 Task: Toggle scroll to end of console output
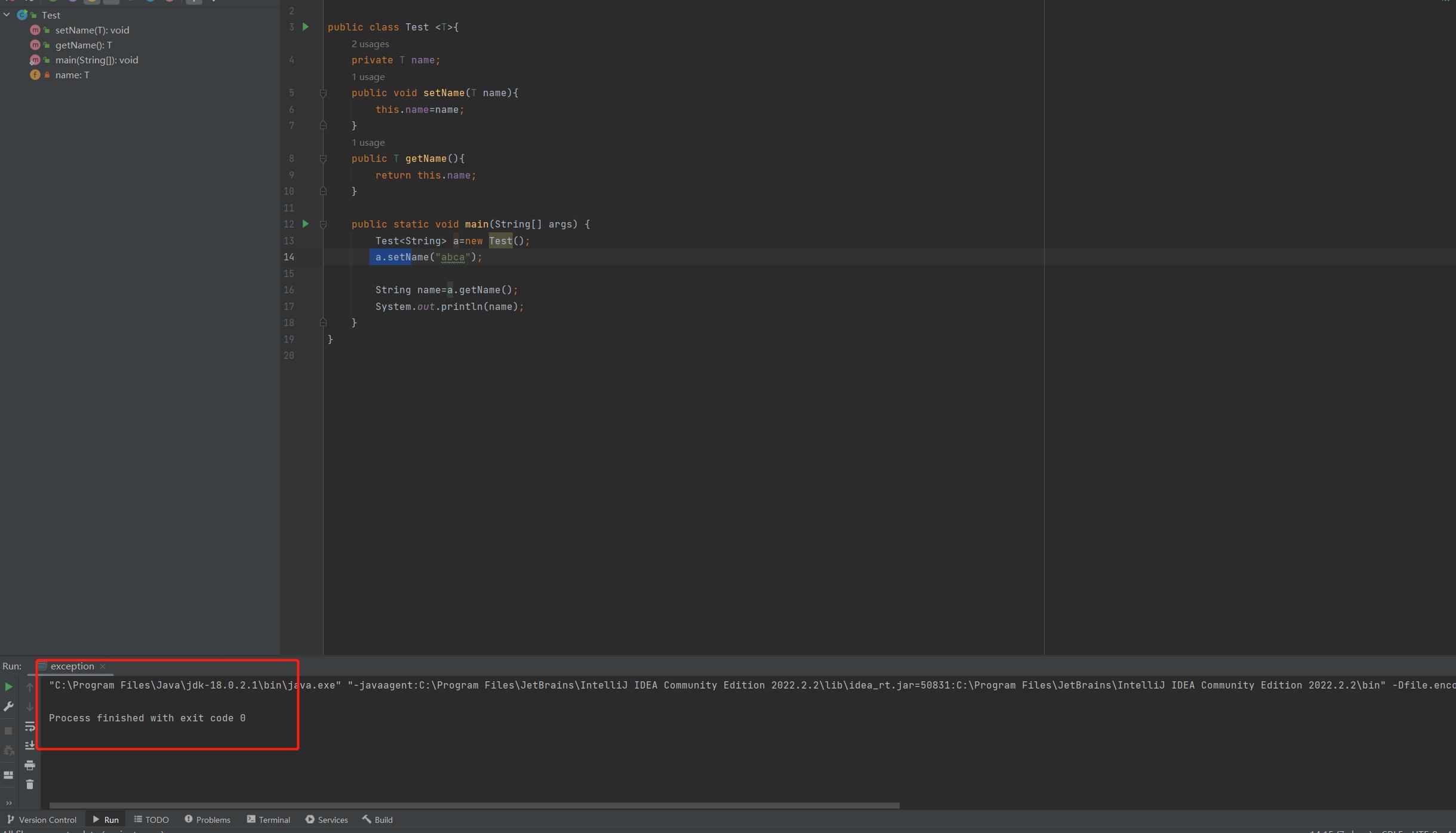[30, 746]
